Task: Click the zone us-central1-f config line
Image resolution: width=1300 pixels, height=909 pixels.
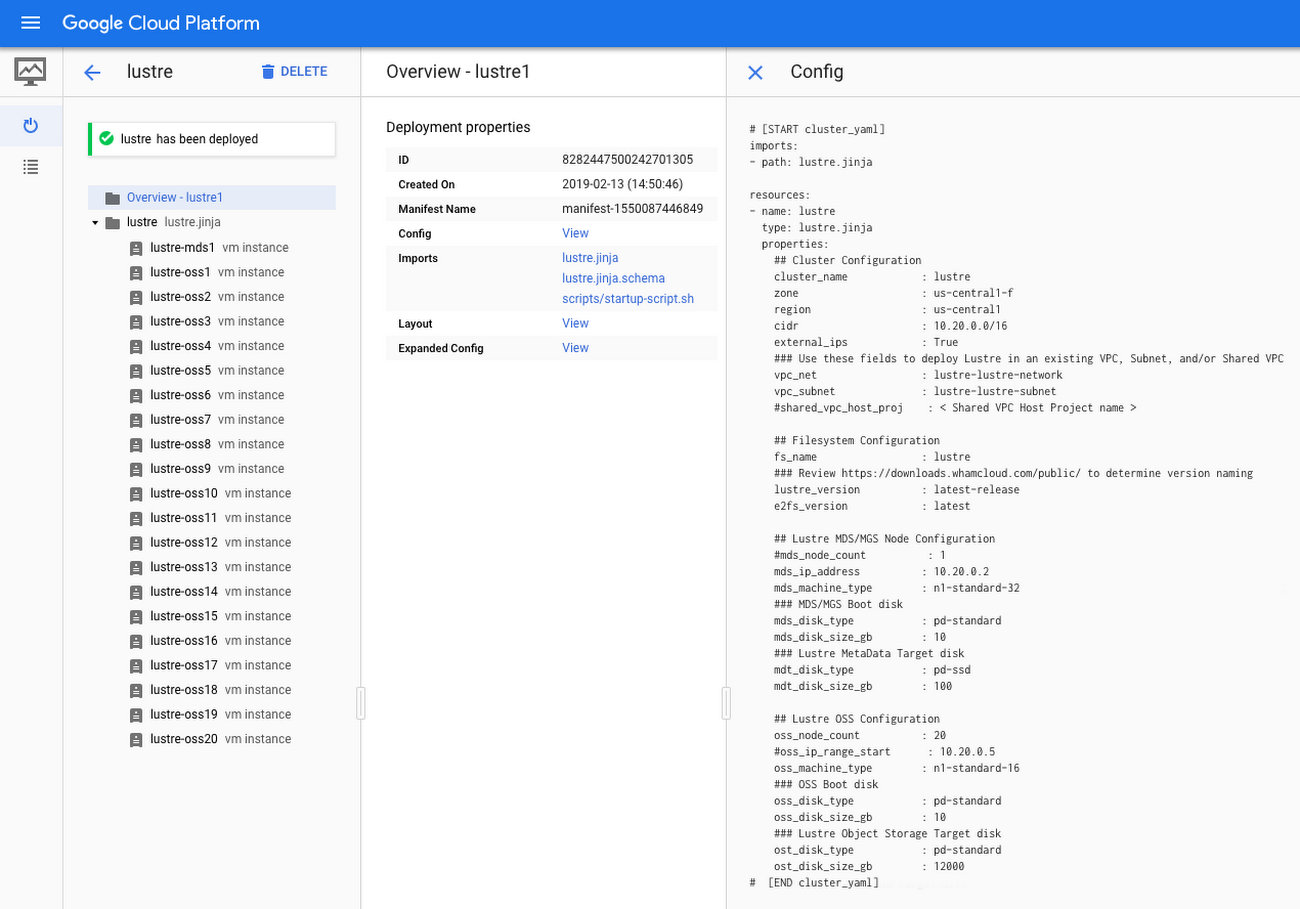Action: coord(894,293)
